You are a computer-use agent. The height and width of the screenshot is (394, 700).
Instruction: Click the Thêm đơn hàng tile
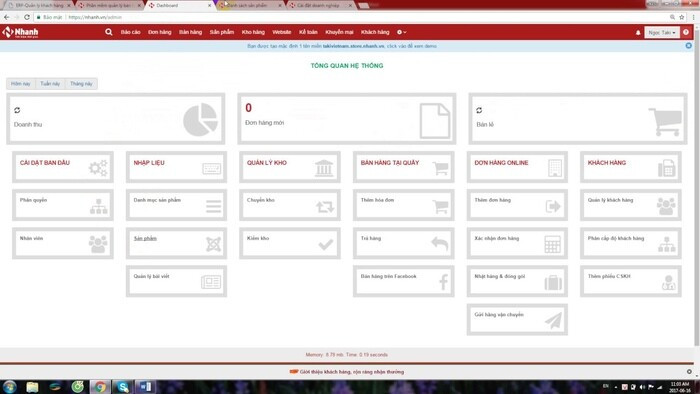point(517,205)
